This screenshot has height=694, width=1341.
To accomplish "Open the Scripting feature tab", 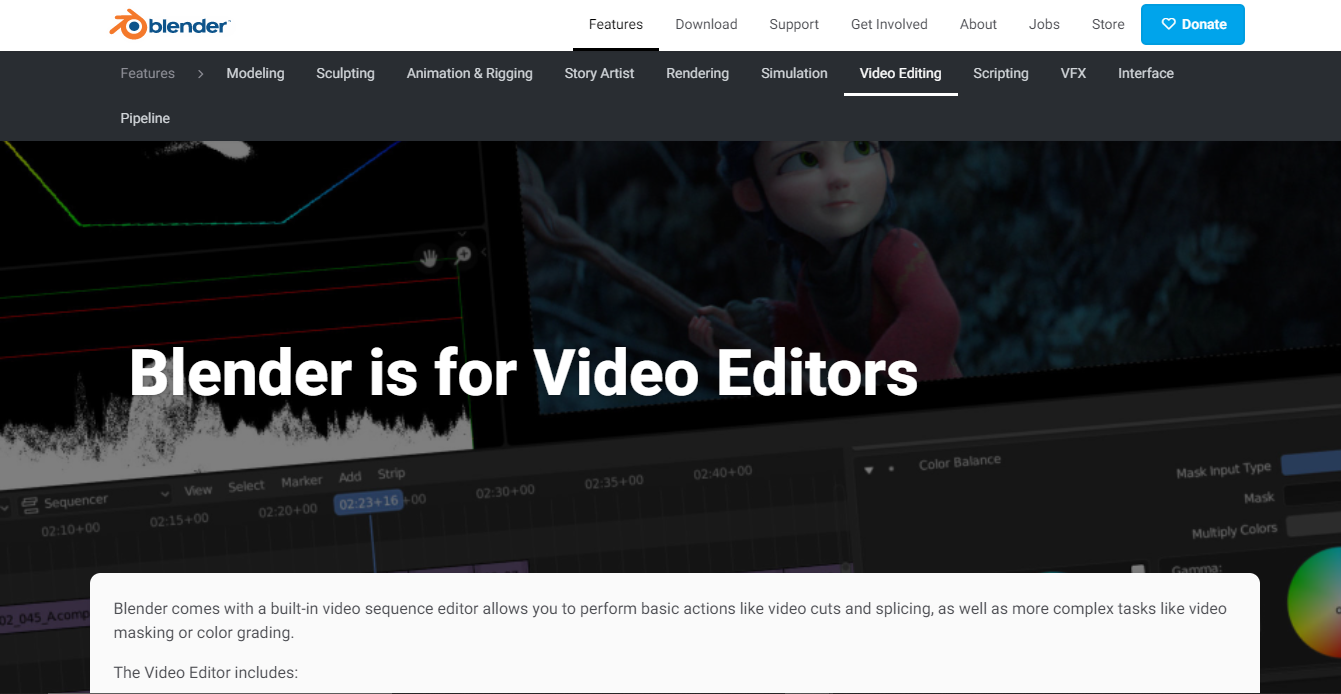I will [1000, 73].
